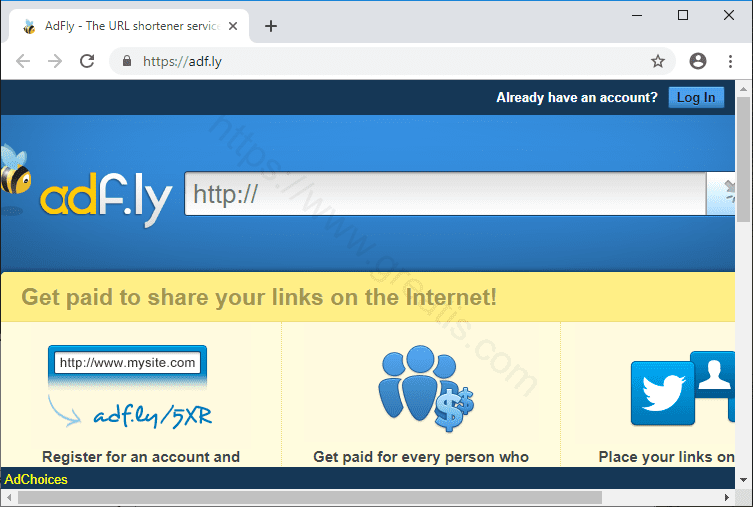Click the people with dollar signs icon

426,388
